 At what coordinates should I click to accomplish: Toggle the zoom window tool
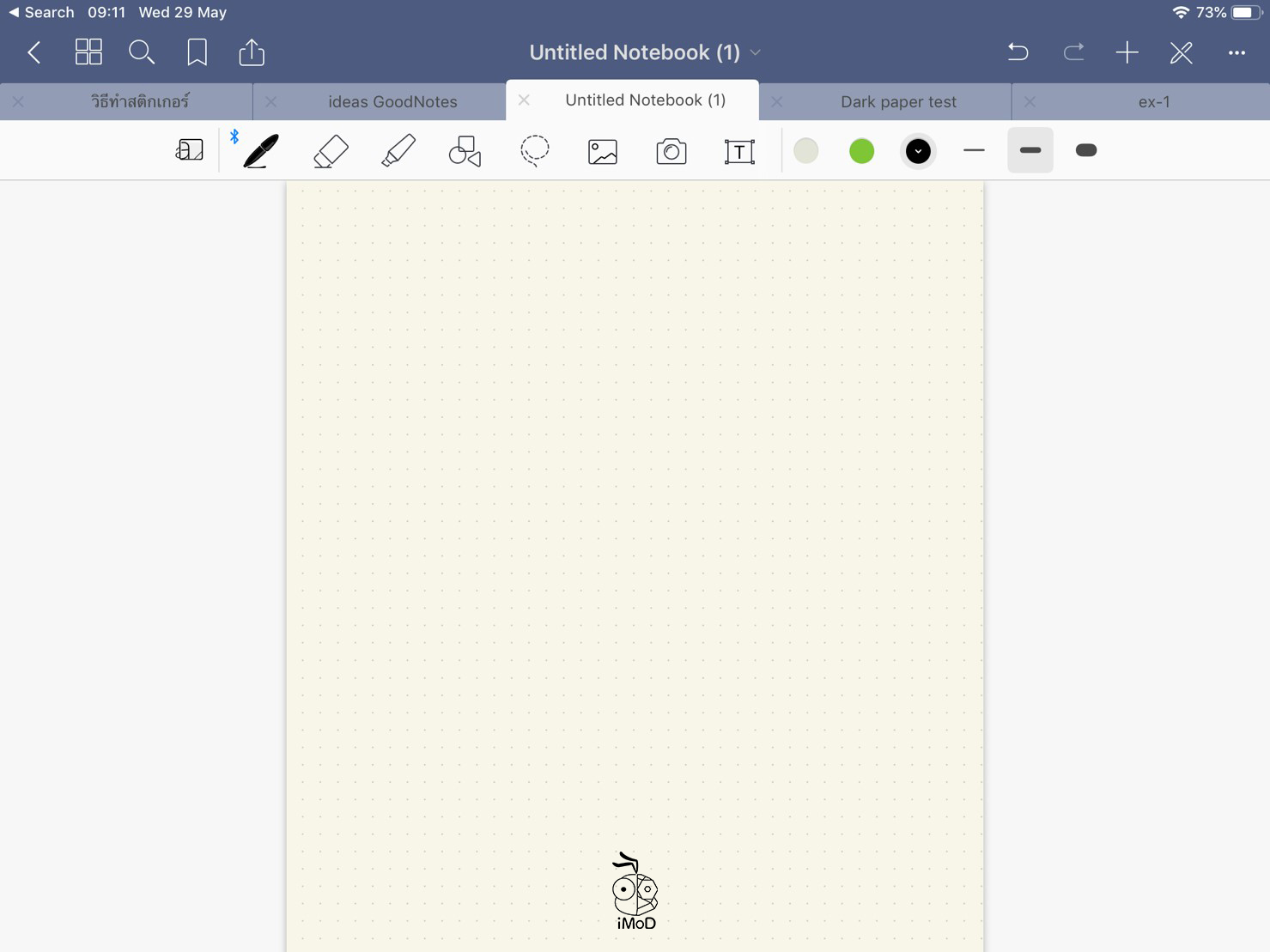(x=189, y=151)
